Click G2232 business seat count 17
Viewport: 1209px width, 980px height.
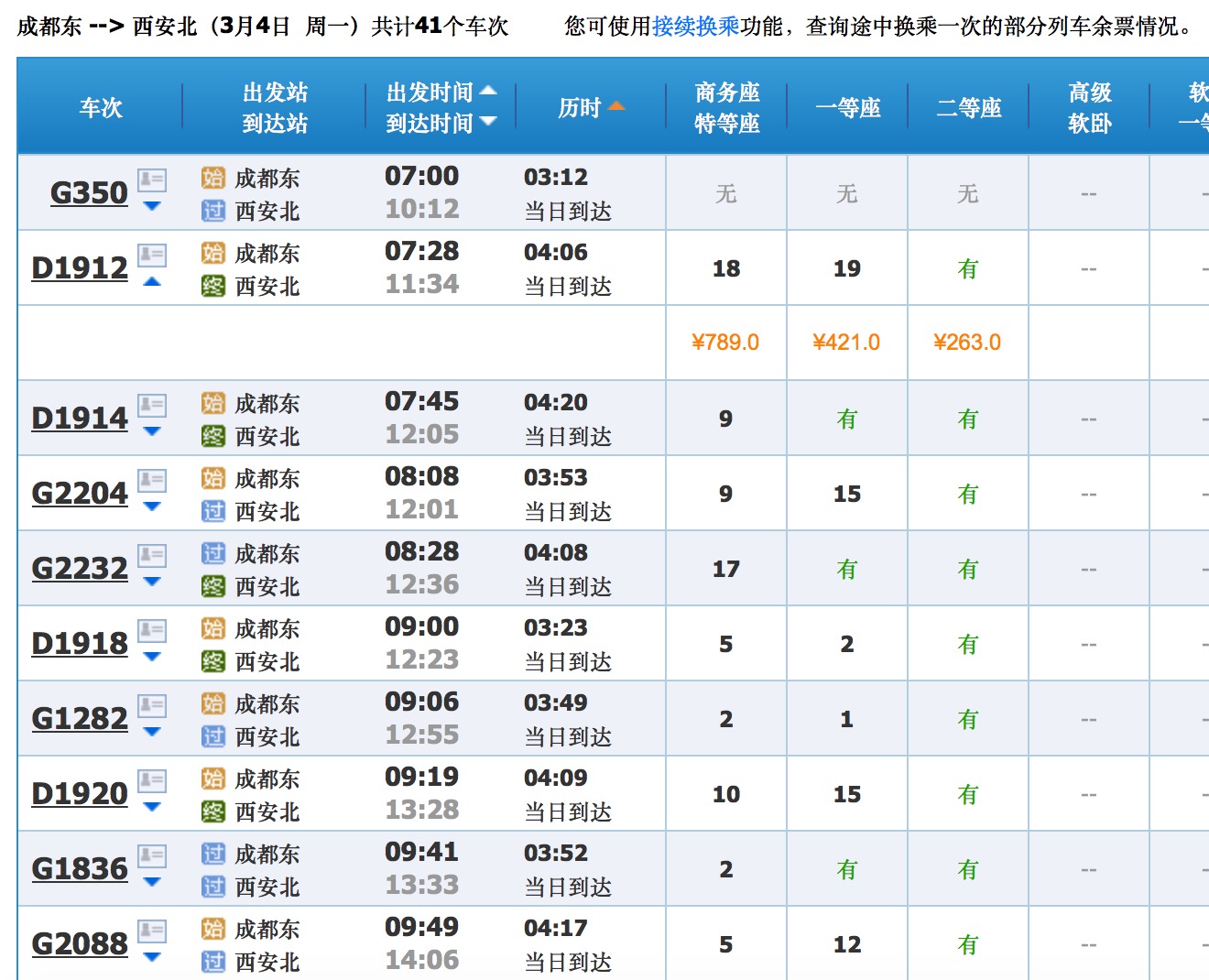click(726, 569)
